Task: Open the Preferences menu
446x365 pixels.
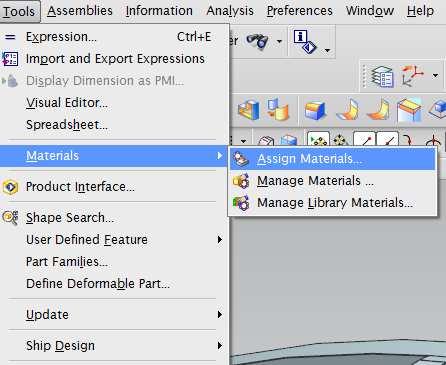Action: 299,11
